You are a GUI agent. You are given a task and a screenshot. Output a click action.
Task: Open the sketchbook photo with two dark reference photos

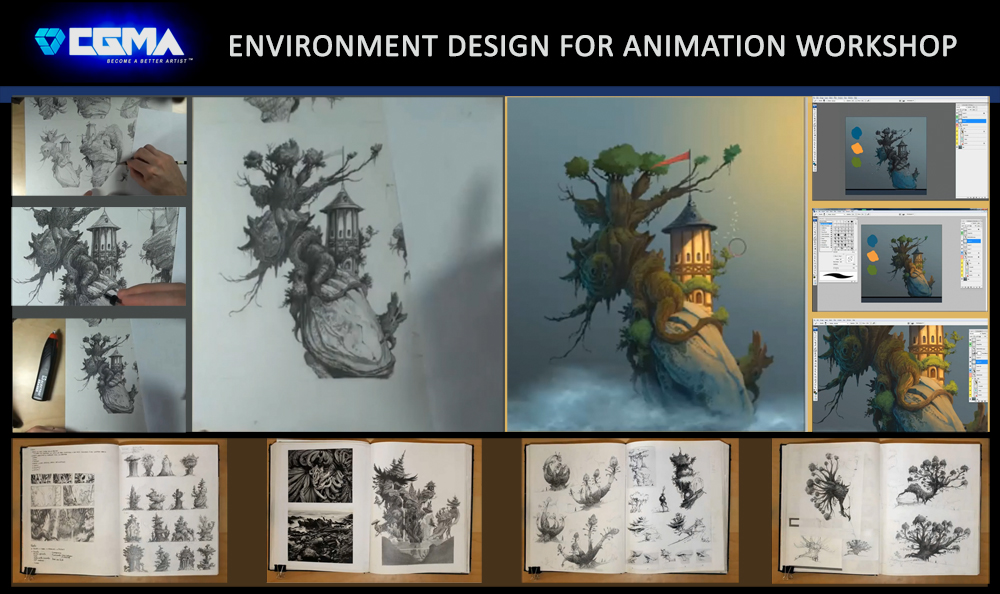coord(374,510)
